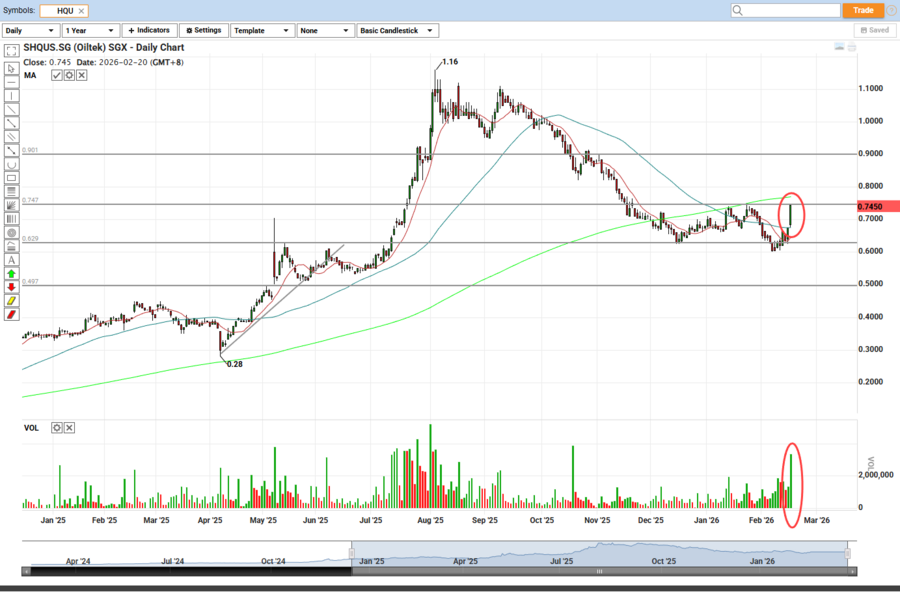Place a red down arrow marker
This screenshot has width=900, height=592.
[x=11, y=286]
